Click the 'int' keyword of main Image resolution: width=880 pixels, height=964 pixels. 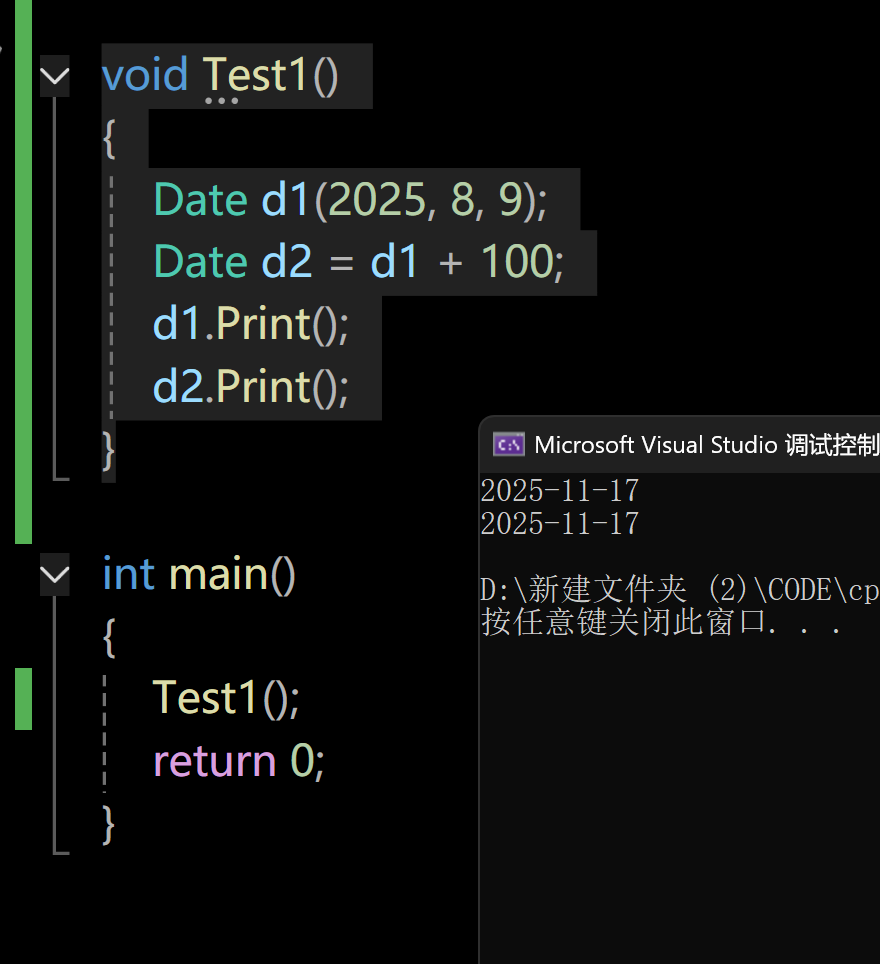[129, 574]
